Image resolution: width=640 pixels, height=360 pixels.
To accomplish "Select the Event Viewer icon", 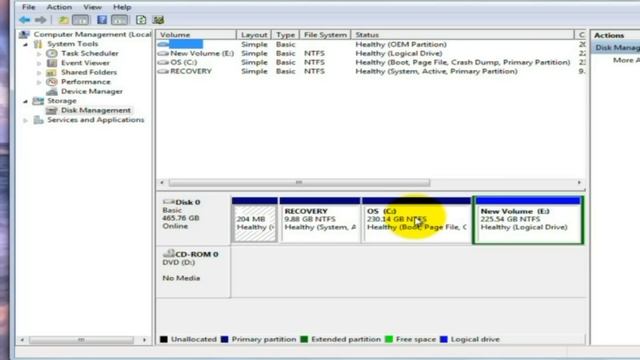I will tap(52, 63).
